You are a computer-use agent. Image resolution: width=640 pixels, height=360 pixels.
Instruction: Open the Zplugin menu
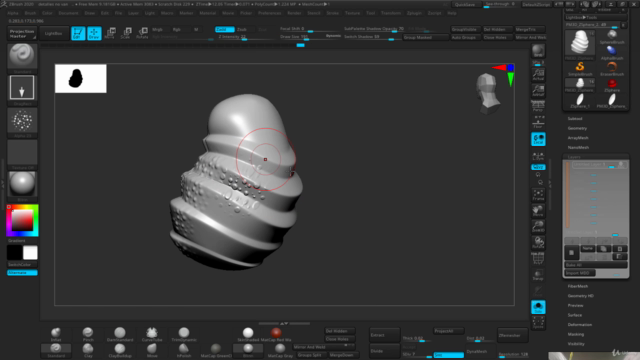(x=414, y=13)
